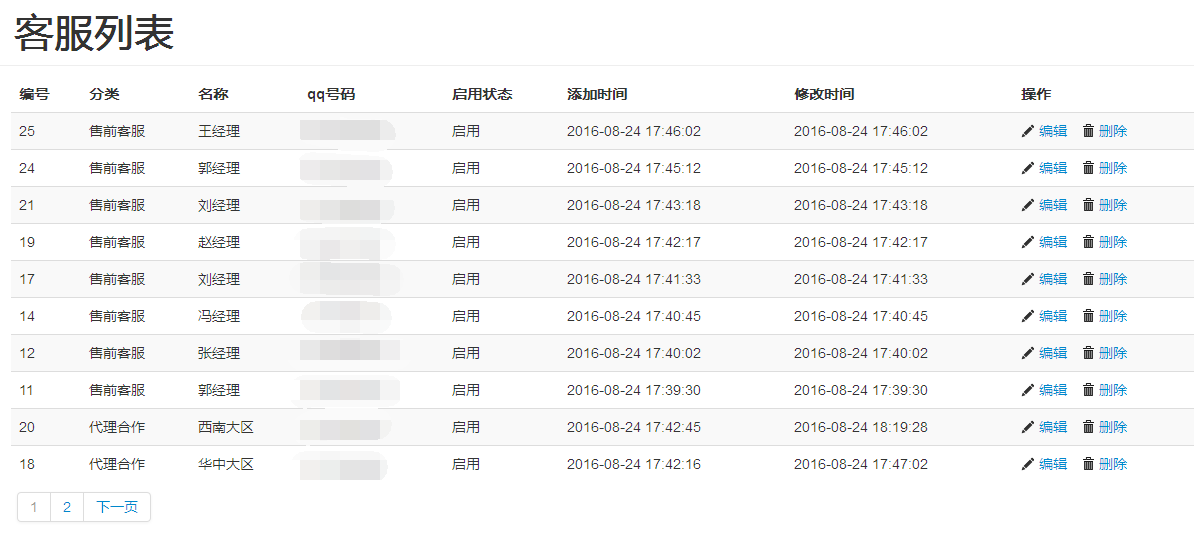Edit row 17 via its 编辑 link
This screenshot has height=539, width=1194.
click(1053, 279)
